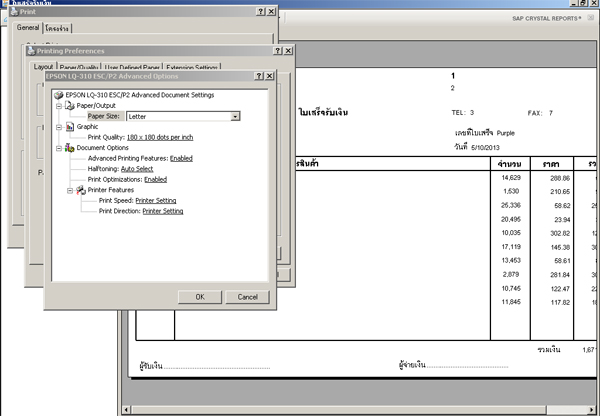600x416 pixels.
Task: Click help button in Printing Preferences dialog
Action: click(278, 51)
